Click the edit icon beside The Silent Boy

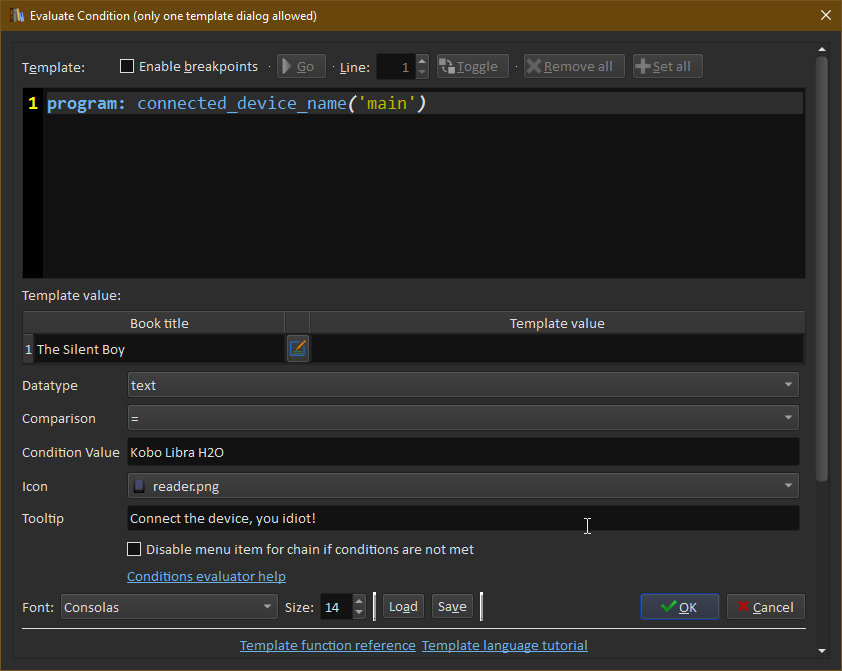pyautogui.click(x=297, y=349)
